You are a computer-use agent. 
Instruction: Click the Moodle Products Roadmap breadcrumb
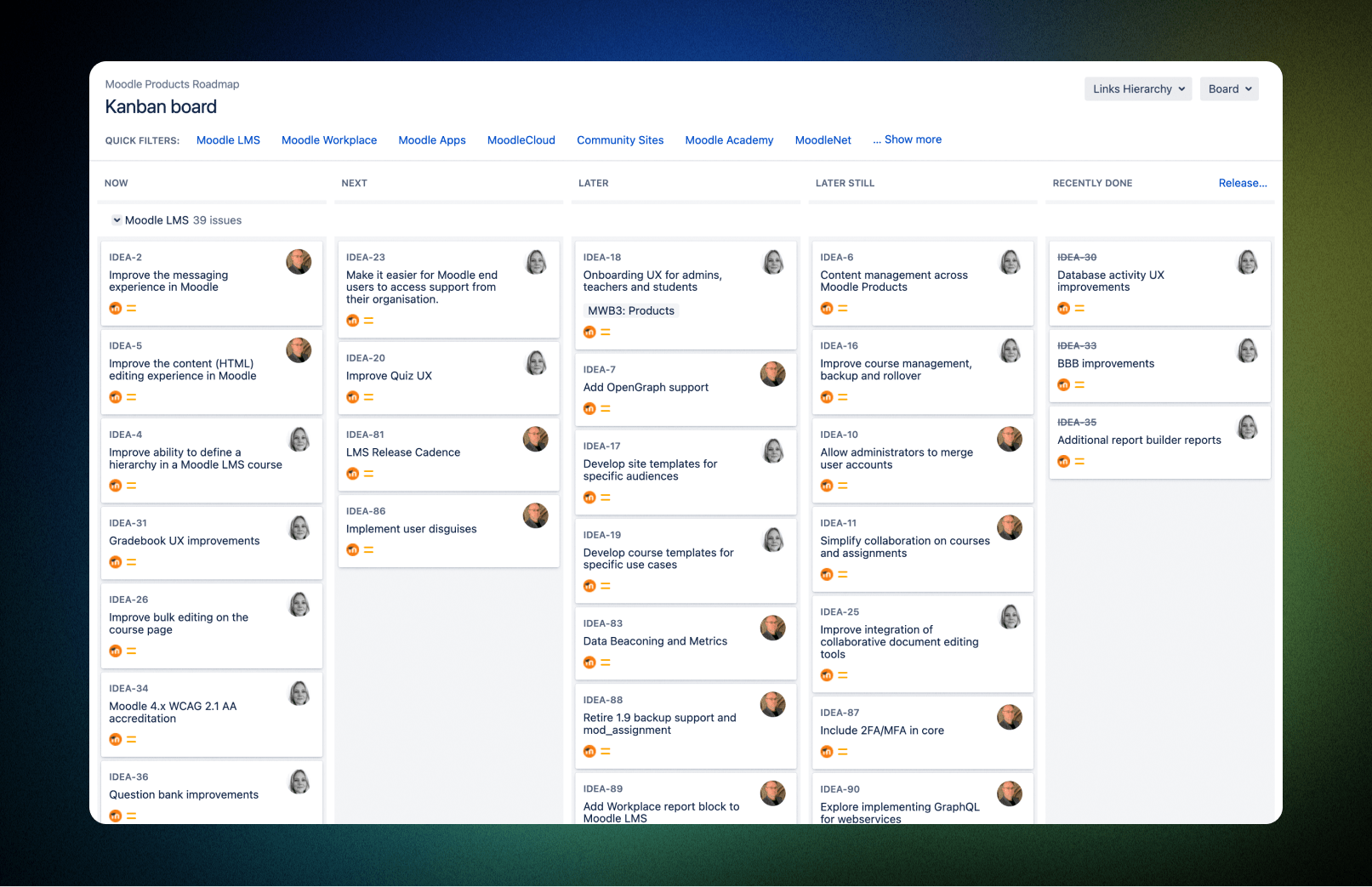click(x=172, y=84)
